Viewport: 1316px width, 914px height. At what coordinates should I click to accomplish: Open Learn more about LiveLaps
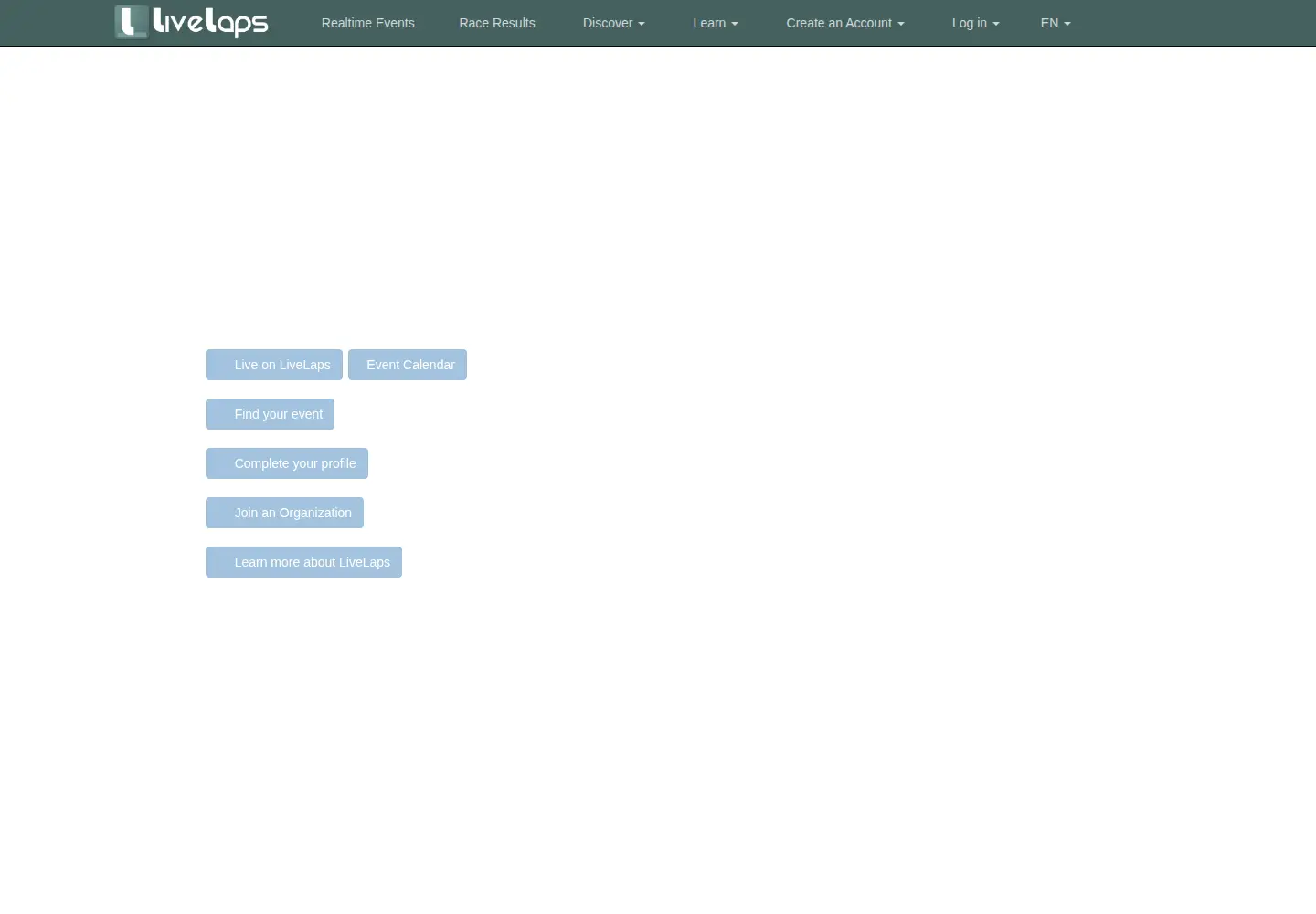click(303, 562)
